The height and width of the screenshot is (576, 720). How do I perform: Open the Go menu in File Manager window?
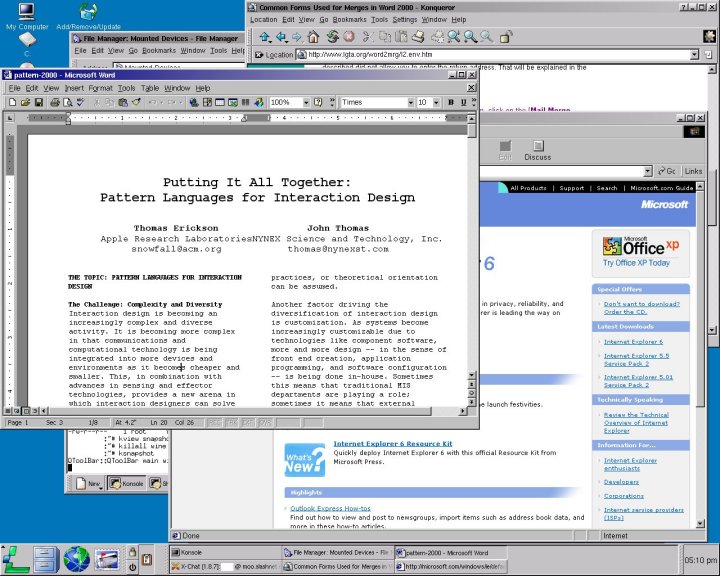click(x=133, y=51)
